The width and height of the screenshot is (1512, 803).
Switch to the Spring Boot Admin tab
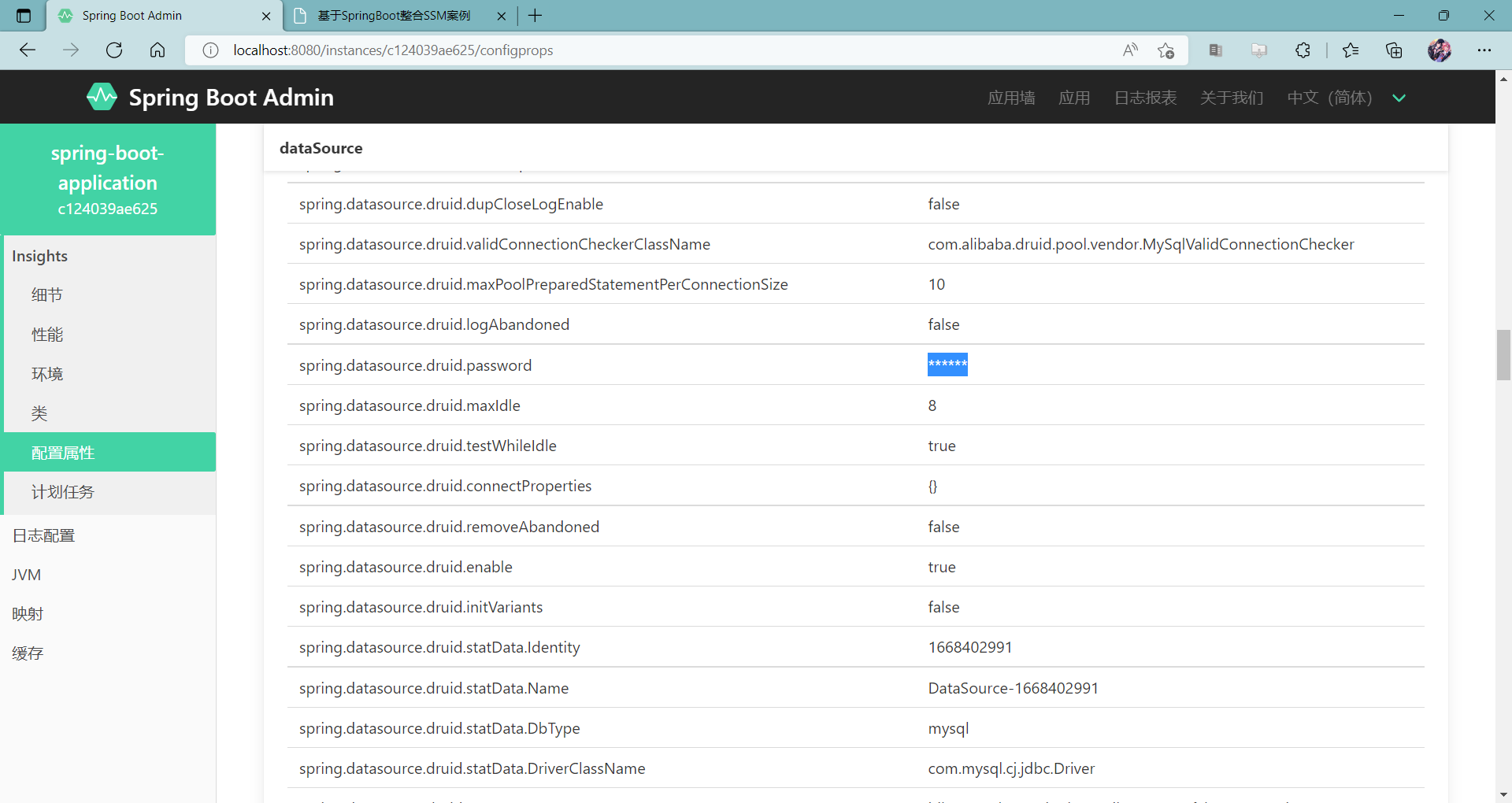click(x=164, y=16)
